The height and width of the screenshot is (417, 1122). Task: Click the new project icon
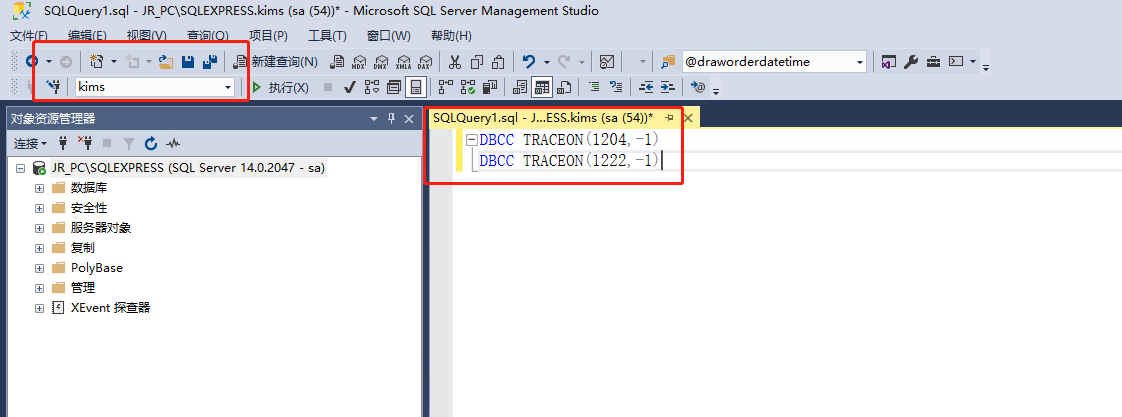[x=97, y=62]
